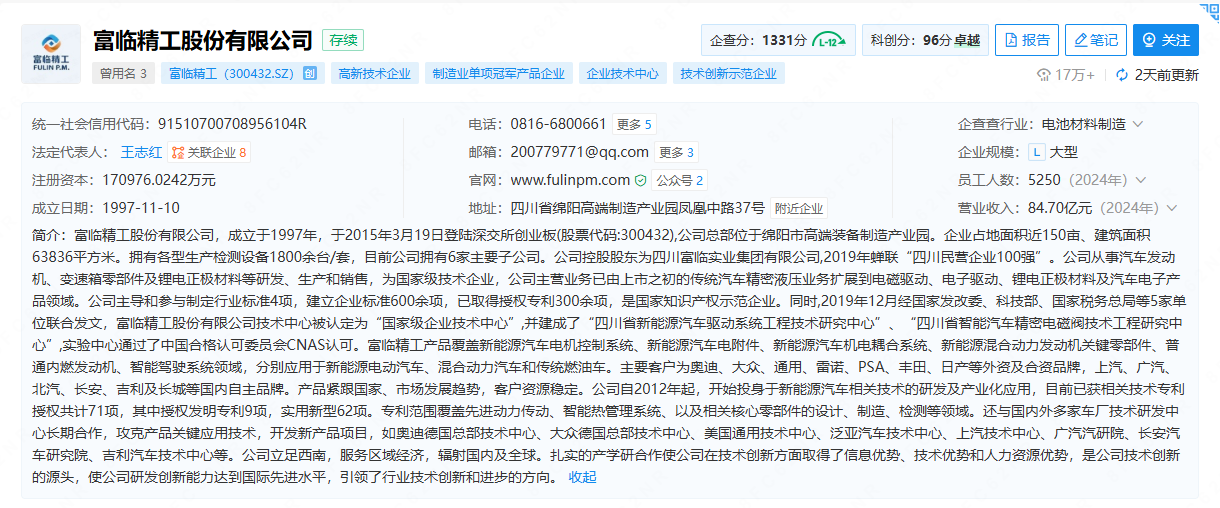This screenshot has width=1220, height=508.
Task: Open legal representative 王志红 link
Action: pyautogui.click(x=141, y=152)
